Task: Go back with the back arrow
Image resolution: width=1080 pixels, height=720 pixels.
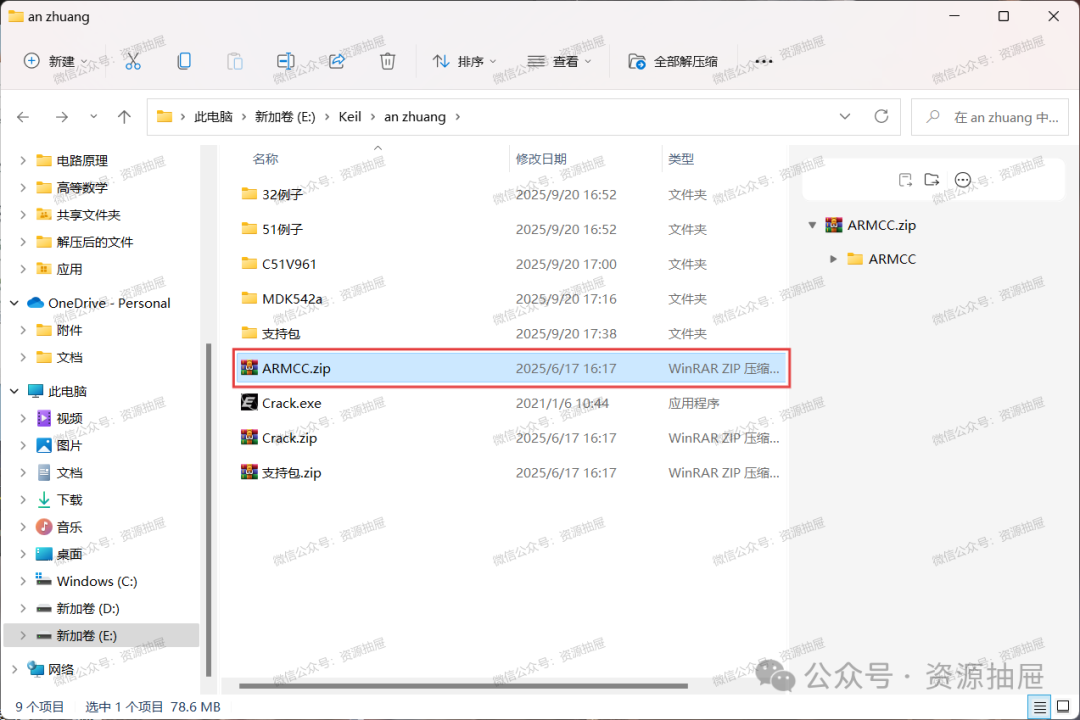Action: pyautogui.click(x=23, y=117)
